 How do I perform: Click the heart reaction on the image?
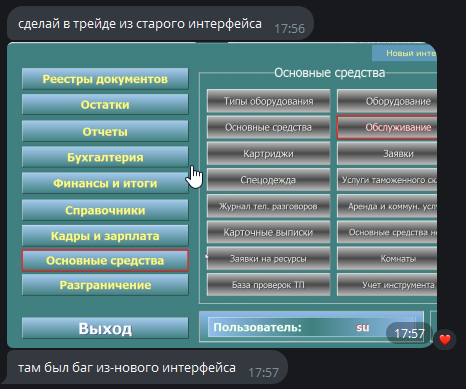pos(445,340)
